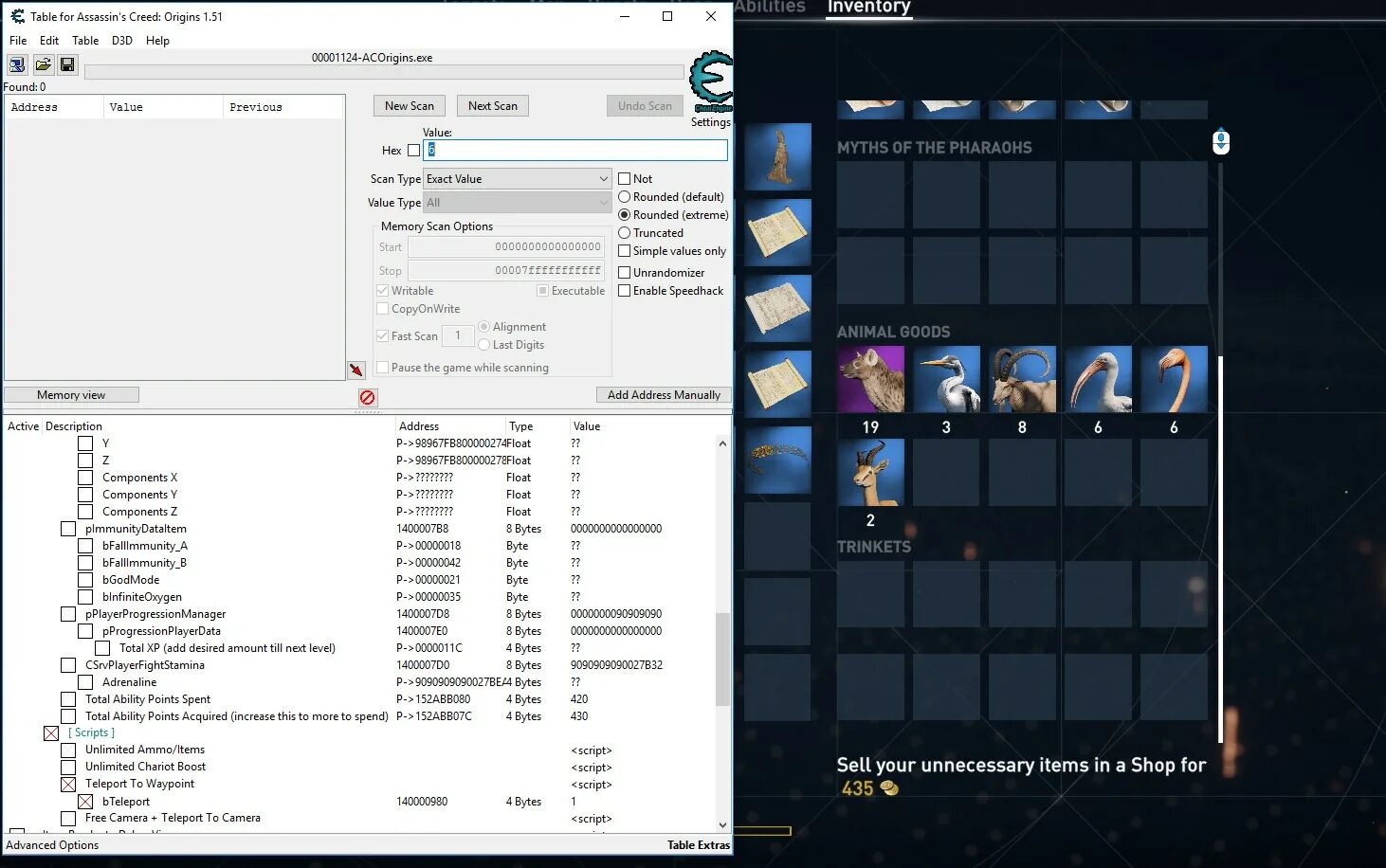Select the ibis item next to flamingo
The height and width of the screenshot is (868, 1386).
[x=1098, y=379]
